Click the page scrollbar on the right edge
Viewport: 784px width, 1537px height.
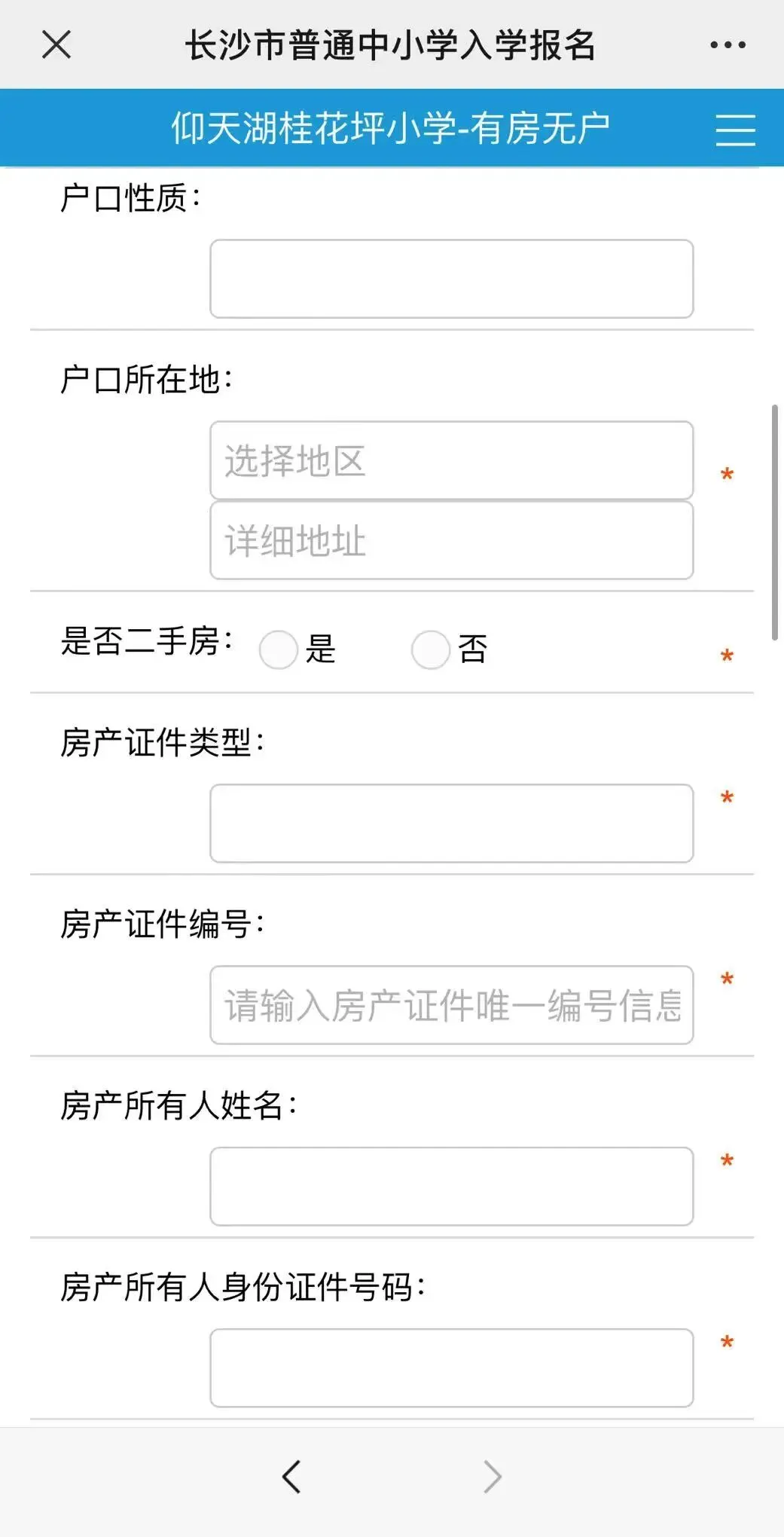coord(775,522)
